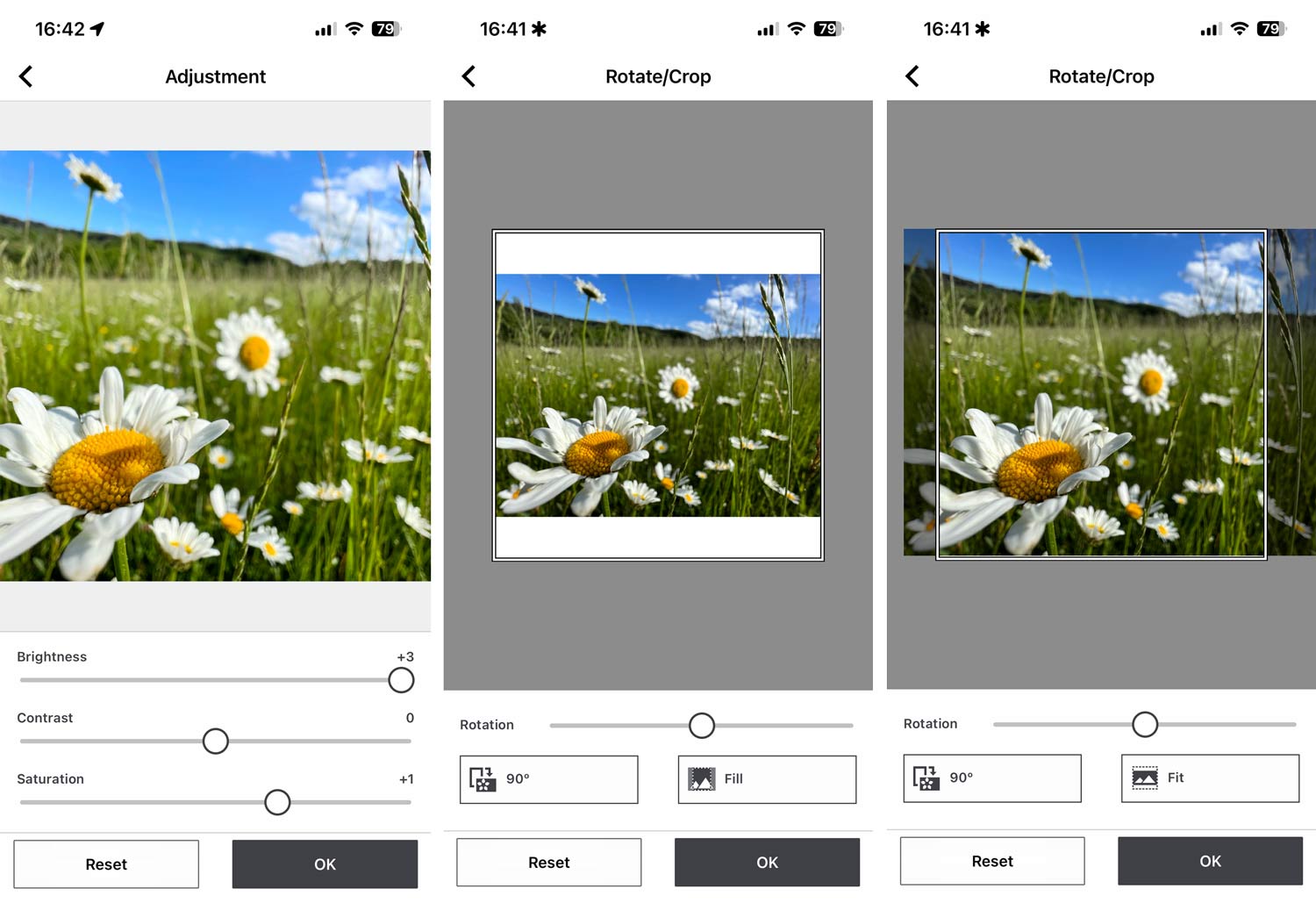Click the Fit image icon
1316x910 pixels.
pos(1144,778)
